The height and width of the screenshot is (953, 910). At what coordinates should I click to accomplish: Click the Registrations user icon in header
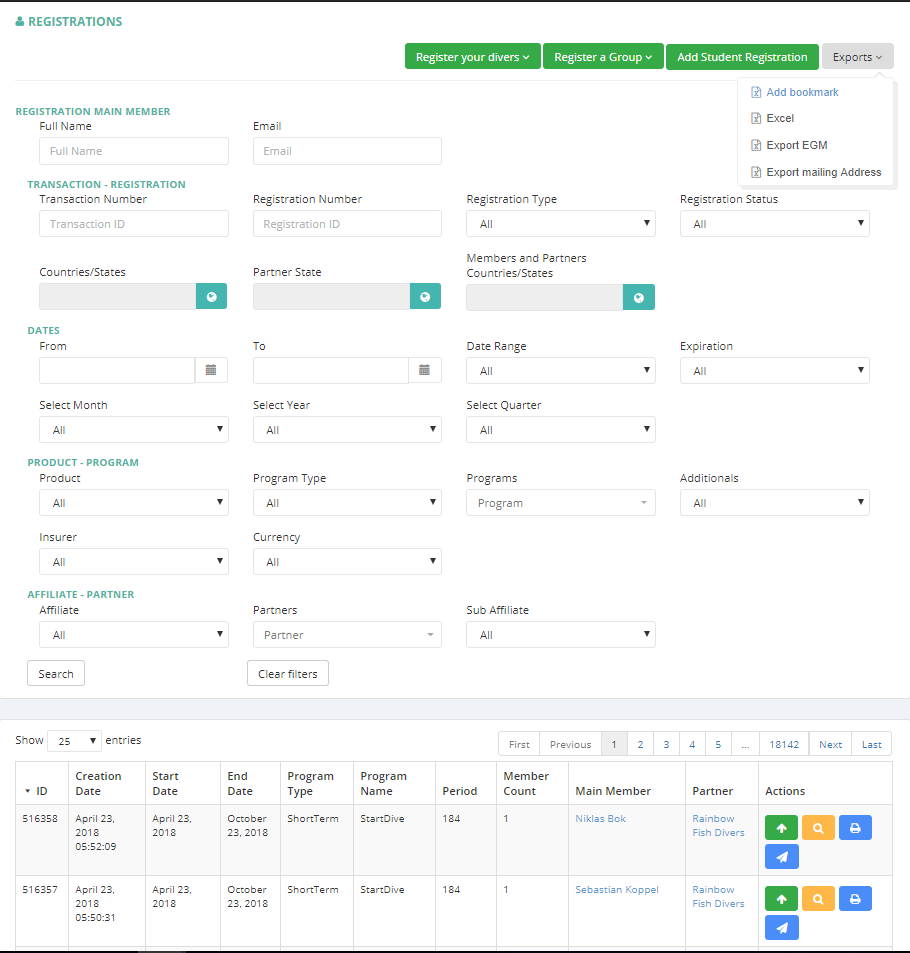(20, 22)
